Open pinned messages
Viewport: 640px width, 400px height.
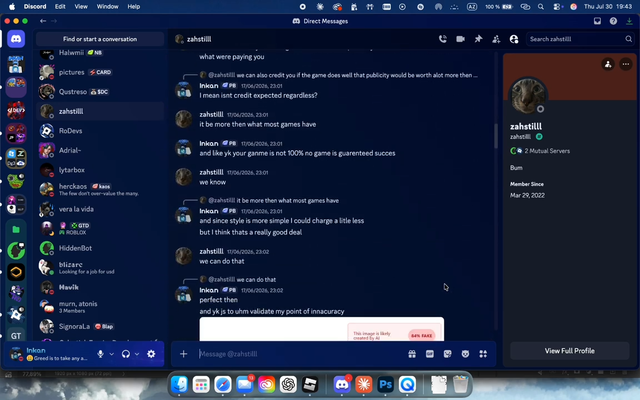coord(478,39)
